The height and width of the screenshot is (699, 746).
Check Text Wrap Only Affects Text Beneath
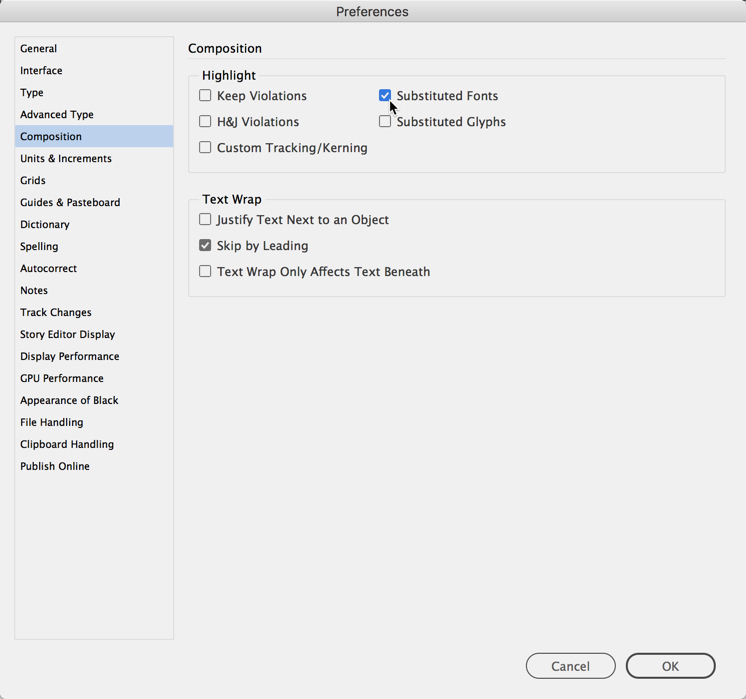point(205,272)
